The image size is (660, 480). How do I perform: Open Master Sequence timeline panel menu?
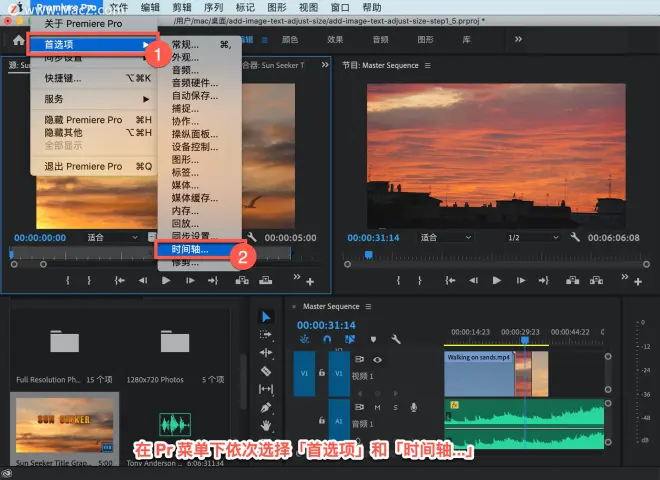(368, 307)
